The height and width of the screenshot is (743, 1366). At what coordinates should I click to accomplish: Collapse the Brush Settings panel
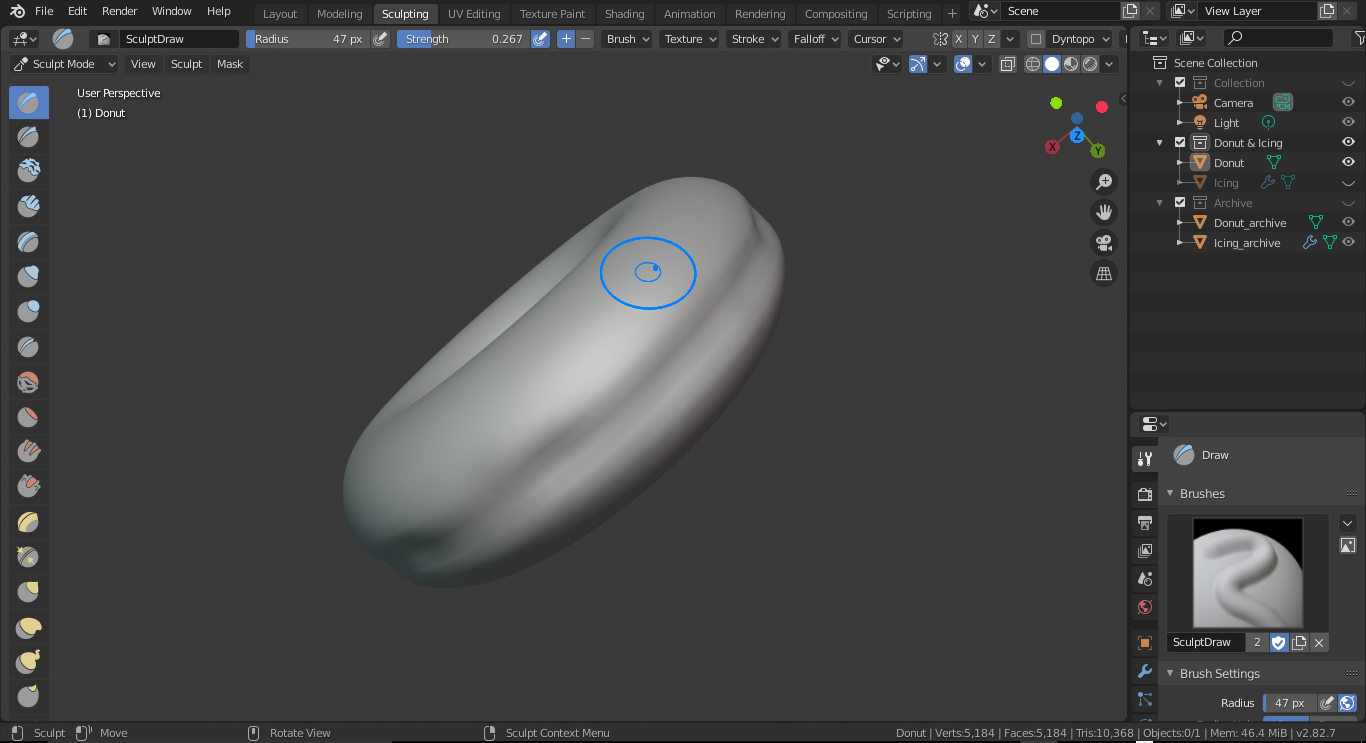coord(1170,674)
